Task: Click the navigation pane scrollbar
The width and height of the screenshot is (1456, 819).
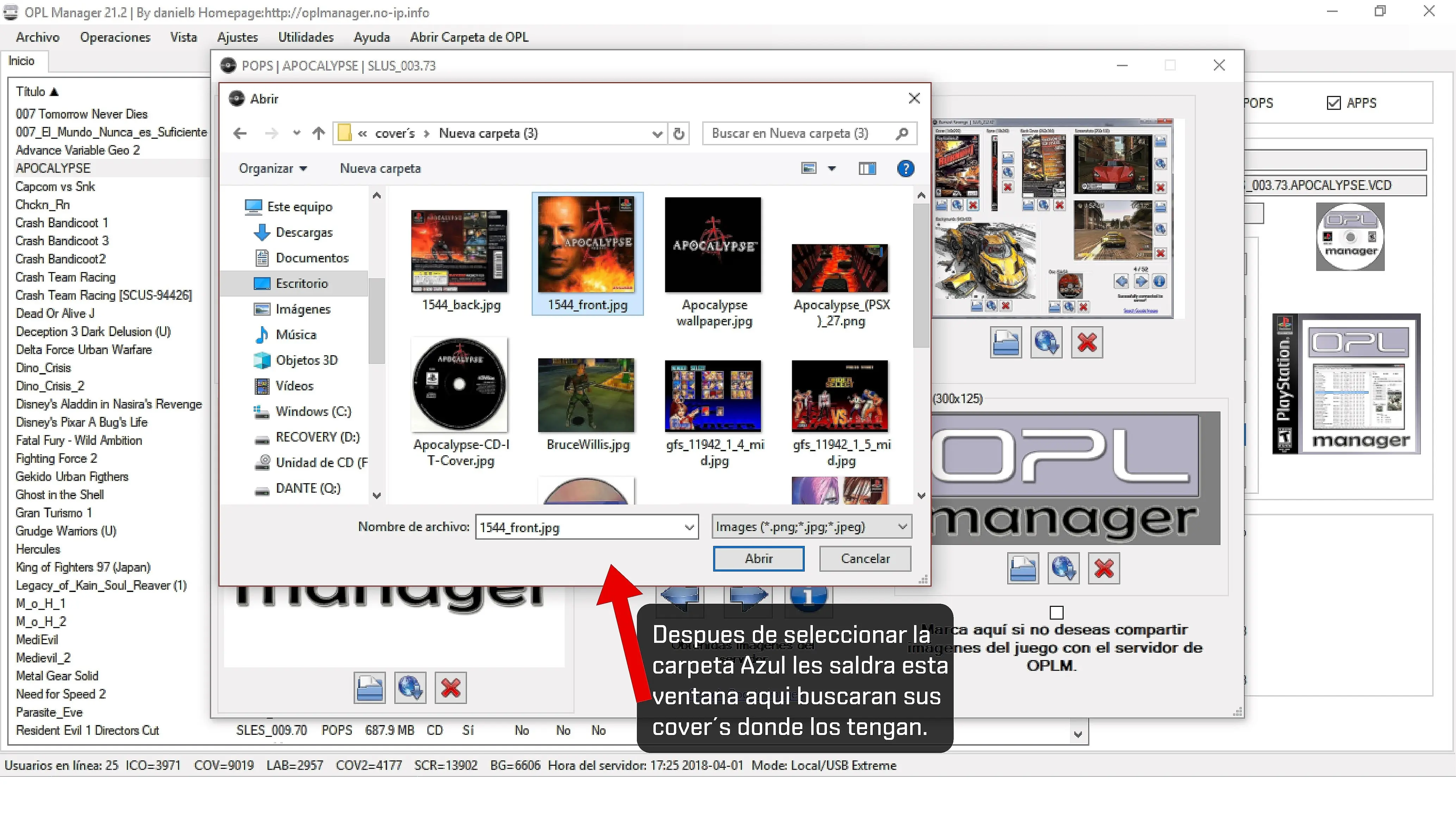Action: pos(377,321)
